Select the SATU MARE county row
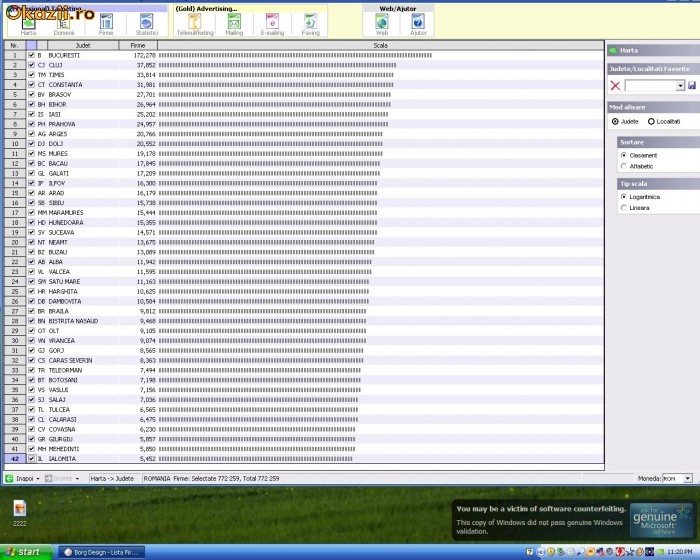Screen dimensions: 700x560 coord(315,281)
